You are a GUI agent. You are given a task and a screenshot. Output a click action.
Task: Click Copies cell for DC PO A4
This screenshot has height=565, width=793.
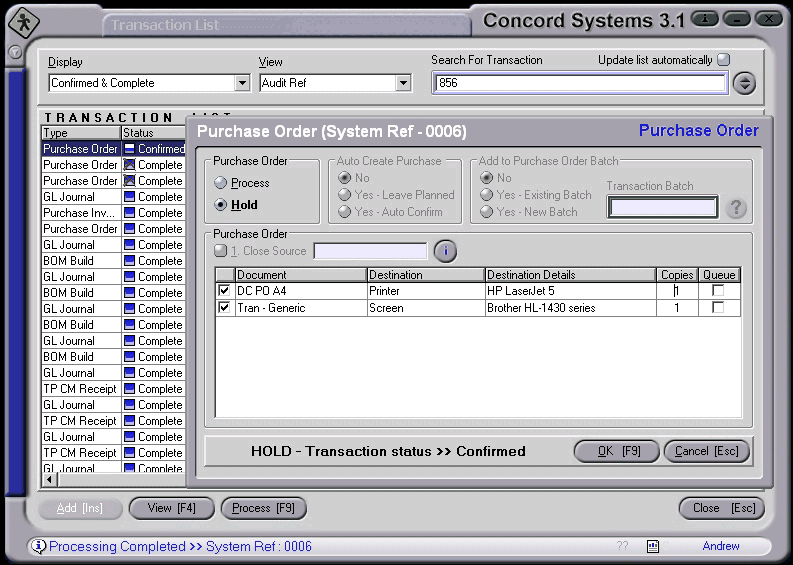click(x=677, y=291)
